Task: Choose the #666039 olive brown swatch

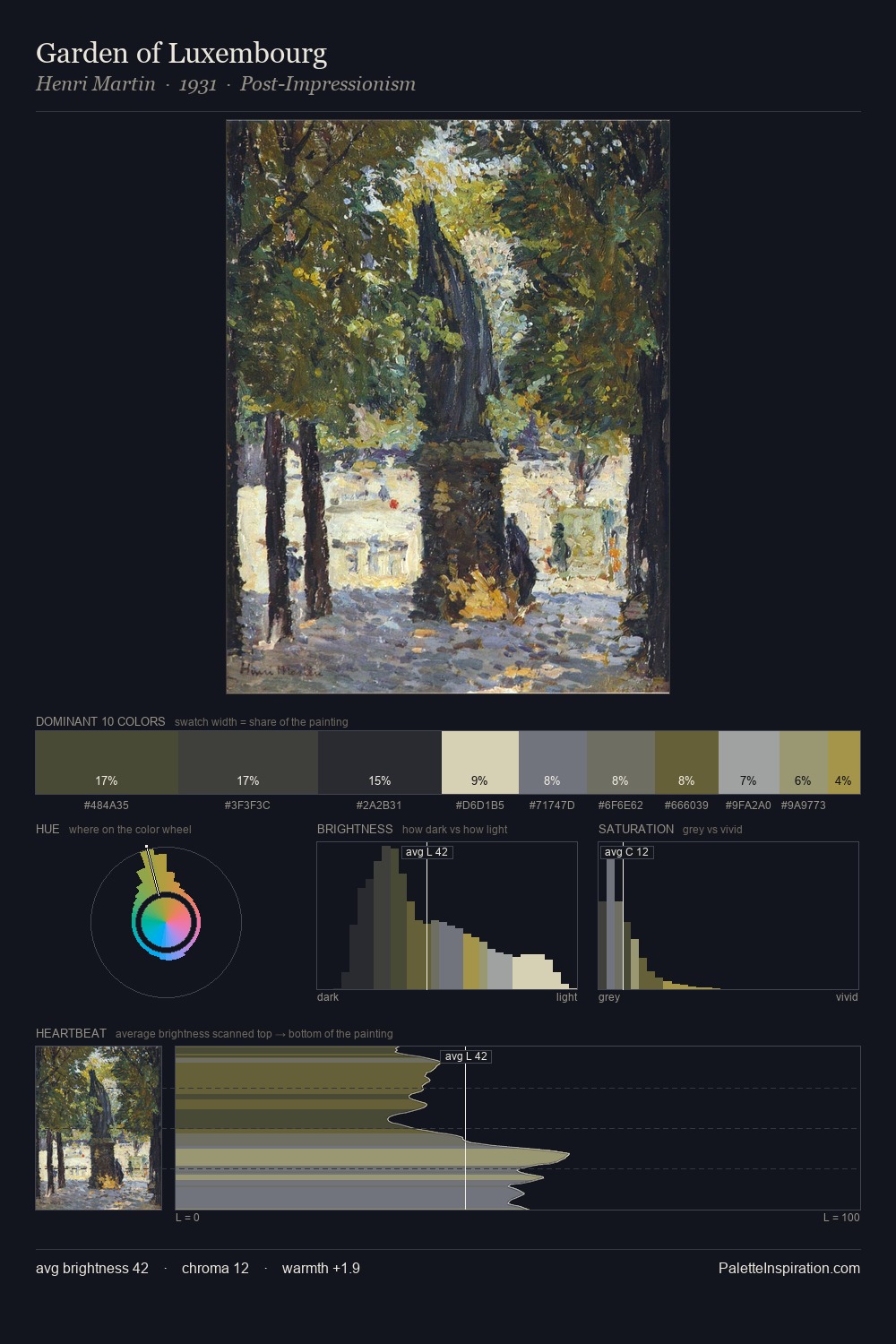Action: [686, 762]
